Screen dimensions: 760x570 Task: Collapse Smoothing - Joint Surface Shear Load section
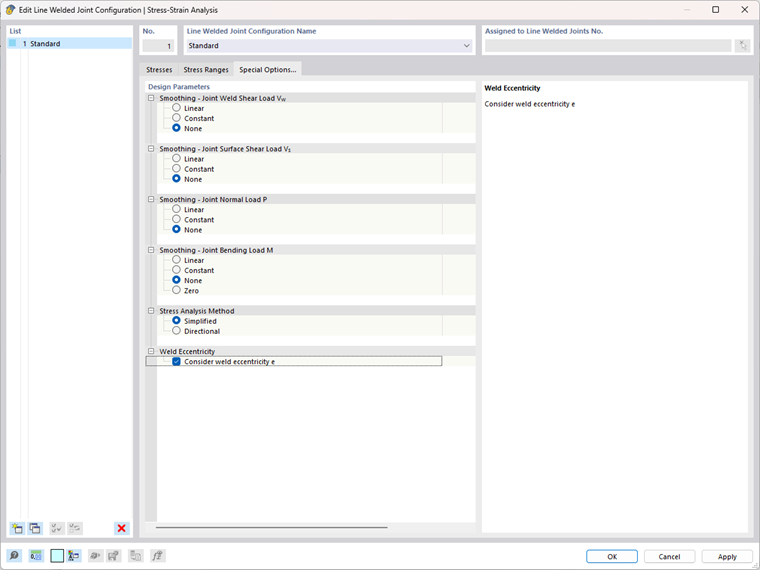coord(151,149)
